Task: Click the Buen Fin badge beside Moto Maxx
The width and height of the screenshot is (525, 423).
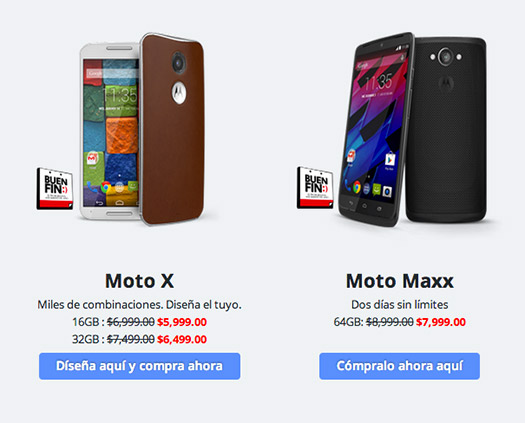Action: (315, 188)
